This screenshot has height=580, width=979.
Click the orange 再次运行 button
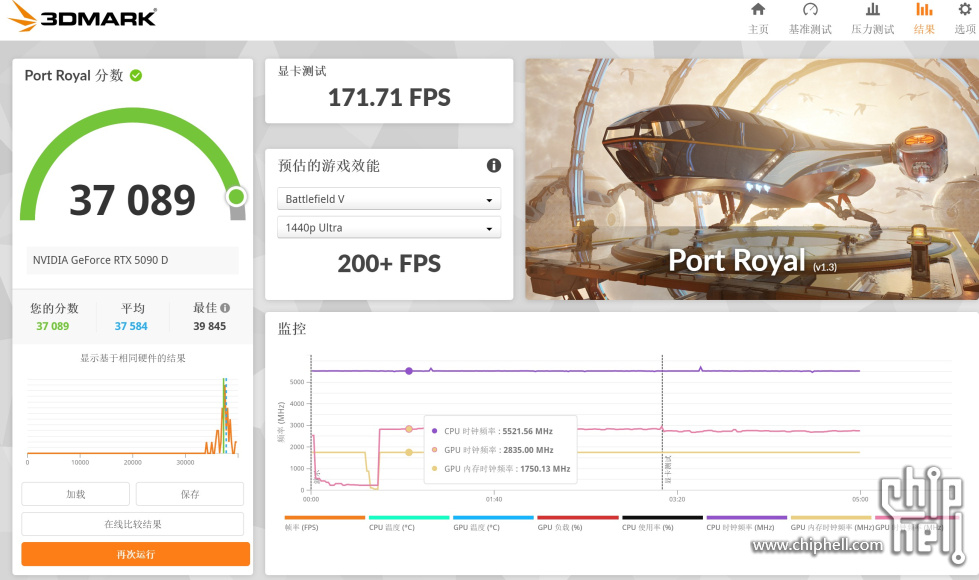pos(135,554)
